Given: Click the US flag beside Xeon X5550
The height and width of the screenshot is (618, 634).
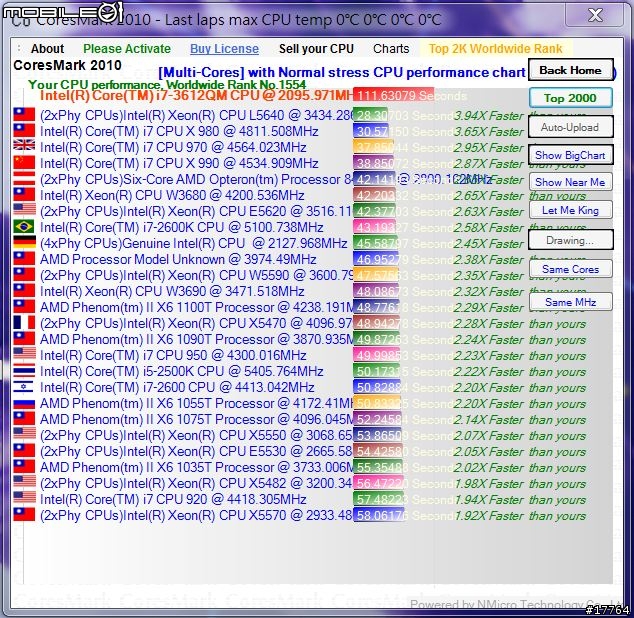Looking at the screenshot, I should coord(24,434).
